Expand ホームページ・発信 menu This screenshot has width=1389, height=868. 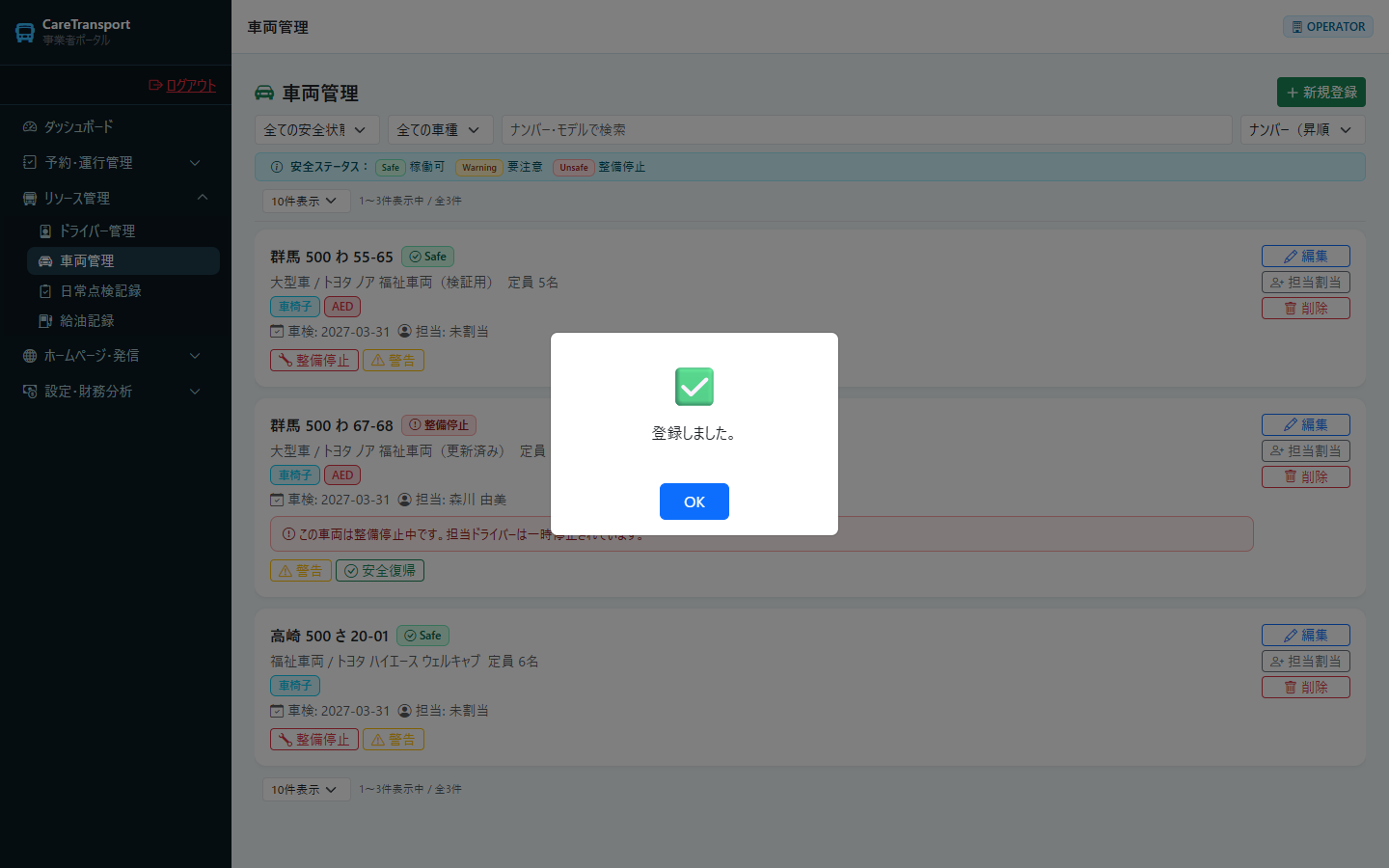tap(116, 355)
